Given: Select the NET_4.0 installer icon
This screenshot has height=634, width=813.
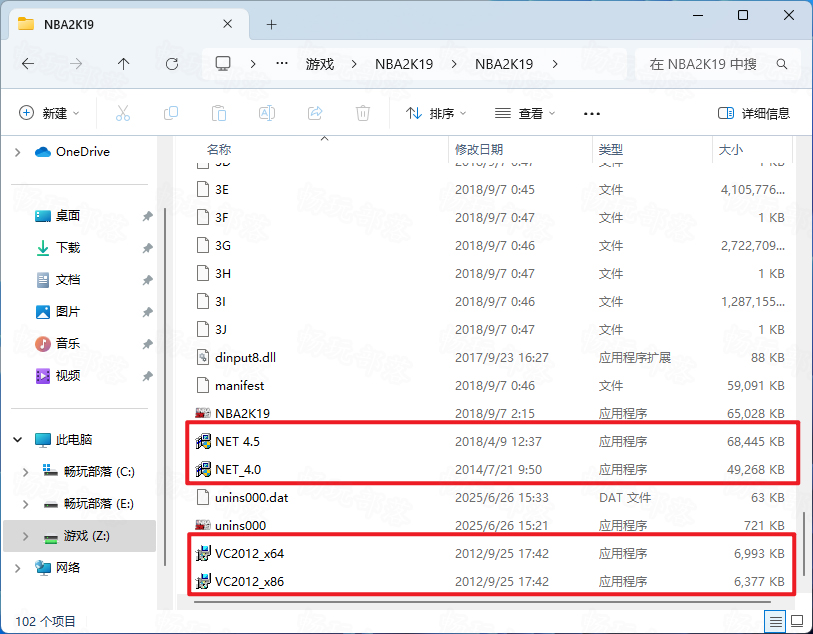Looking at the screenshot, I should [203, 469].
